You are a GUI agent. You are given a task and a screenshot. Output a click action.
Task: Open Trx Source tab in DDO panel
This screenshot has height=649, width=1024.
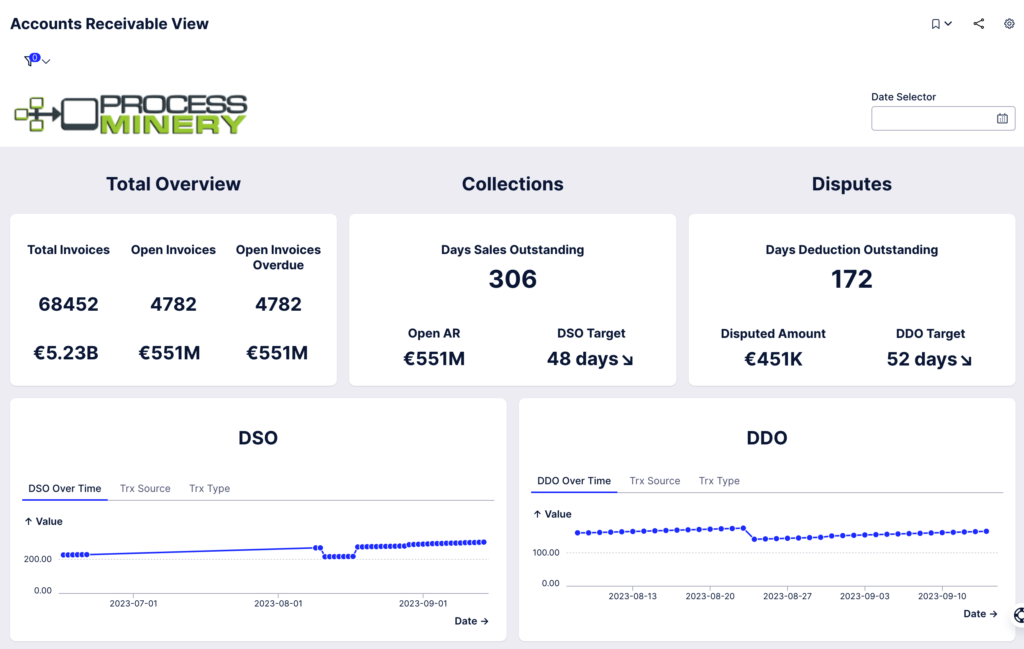click(x=654, y=481)
